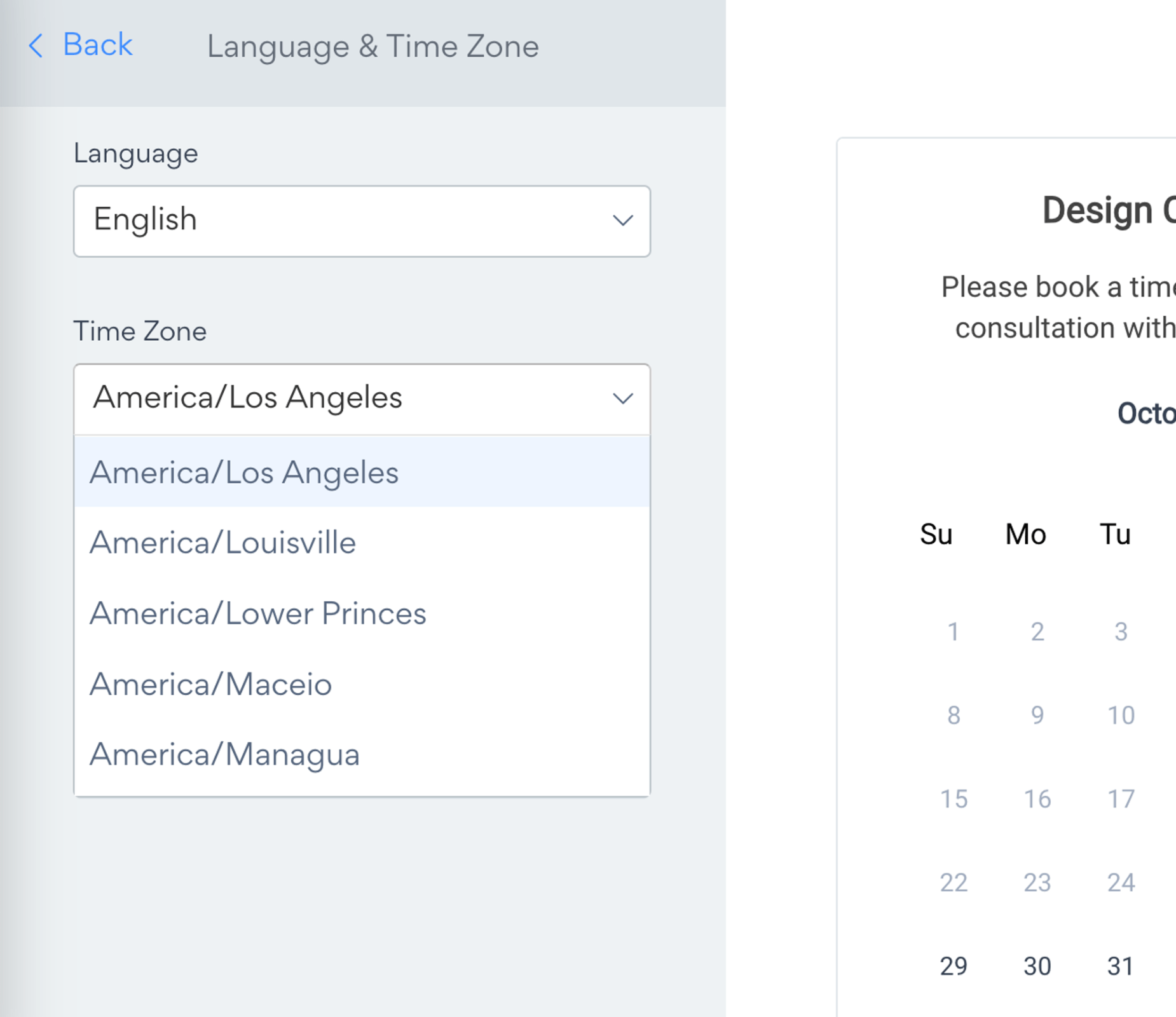Select October 30 on the calendar

coord(1036,966)
